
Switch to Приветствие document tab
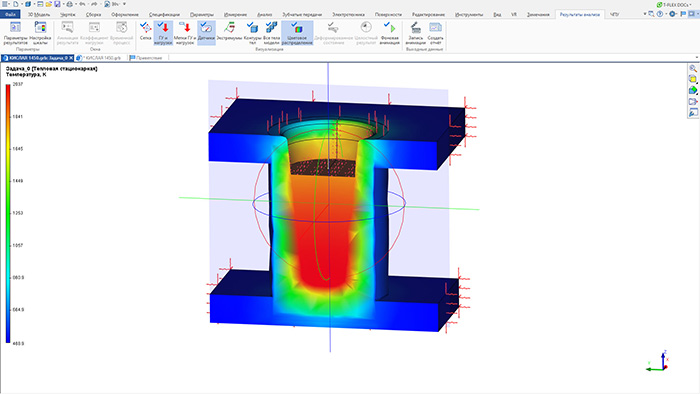click(x=146, y=58)
